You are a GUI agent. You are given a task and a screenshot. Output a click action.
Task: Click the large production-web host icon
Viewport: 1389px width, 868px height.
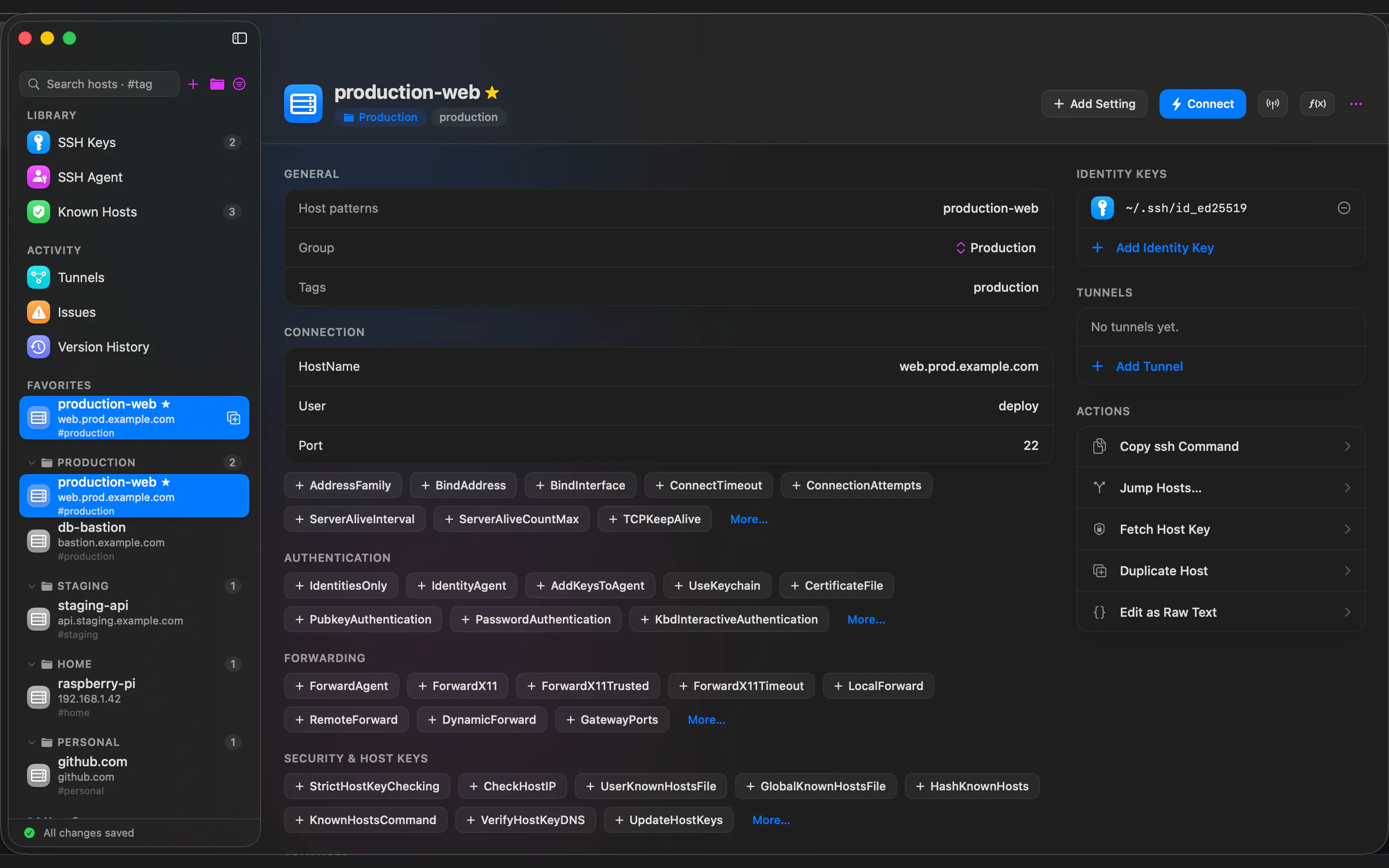(x=303, y=104)
